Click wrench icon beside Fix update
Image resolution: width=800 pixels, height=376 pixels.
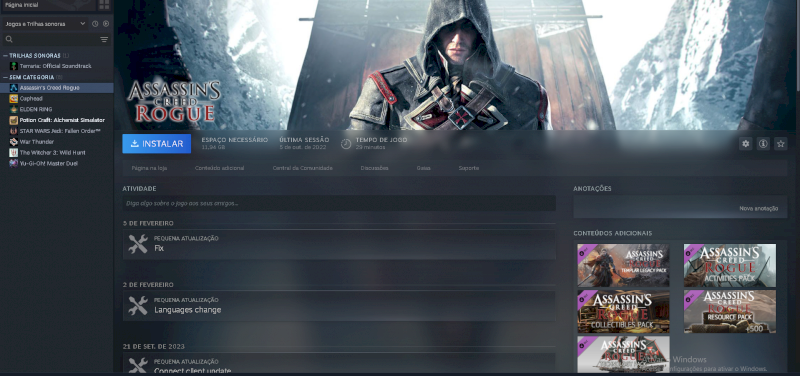pos(138,244)
